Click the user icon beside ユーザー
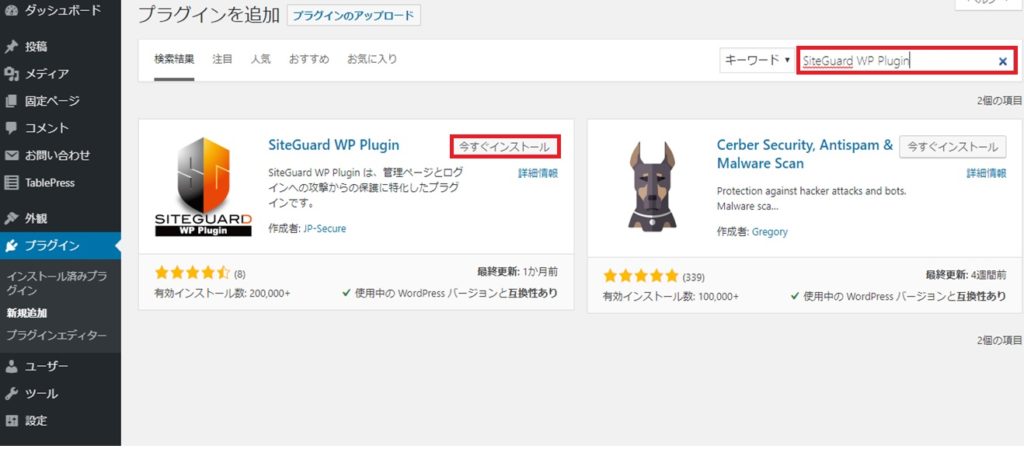The width and height of the screenshot is (1024, 449). [11, 366]
